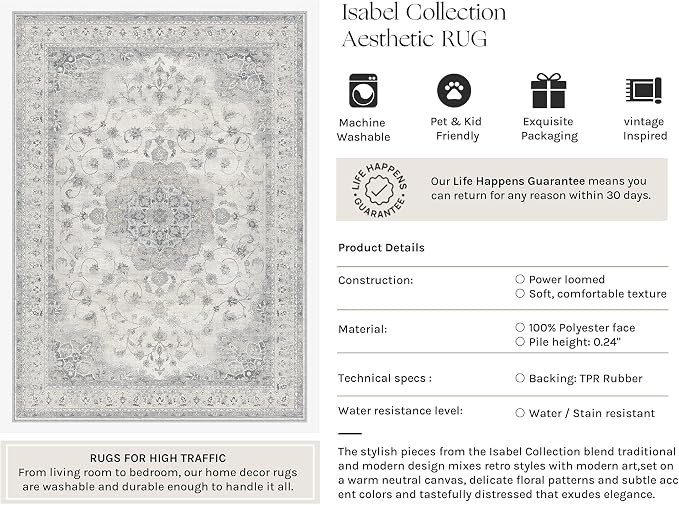Screen dimensions: 679x505
Task: Select the 100% Polyester face bullet circle
Action: point(520,327)
